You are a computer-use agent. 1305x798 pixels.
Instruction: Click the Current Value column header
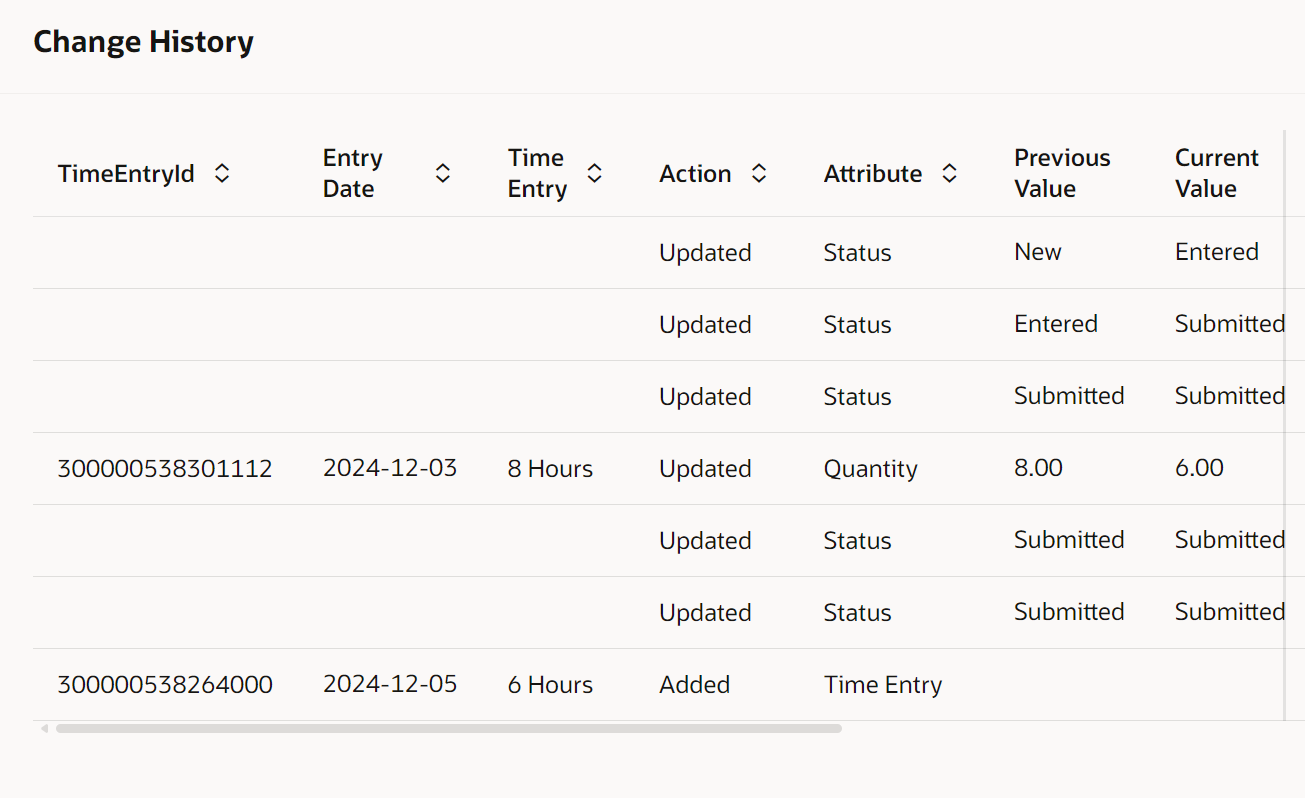(x=1216, y=172)
